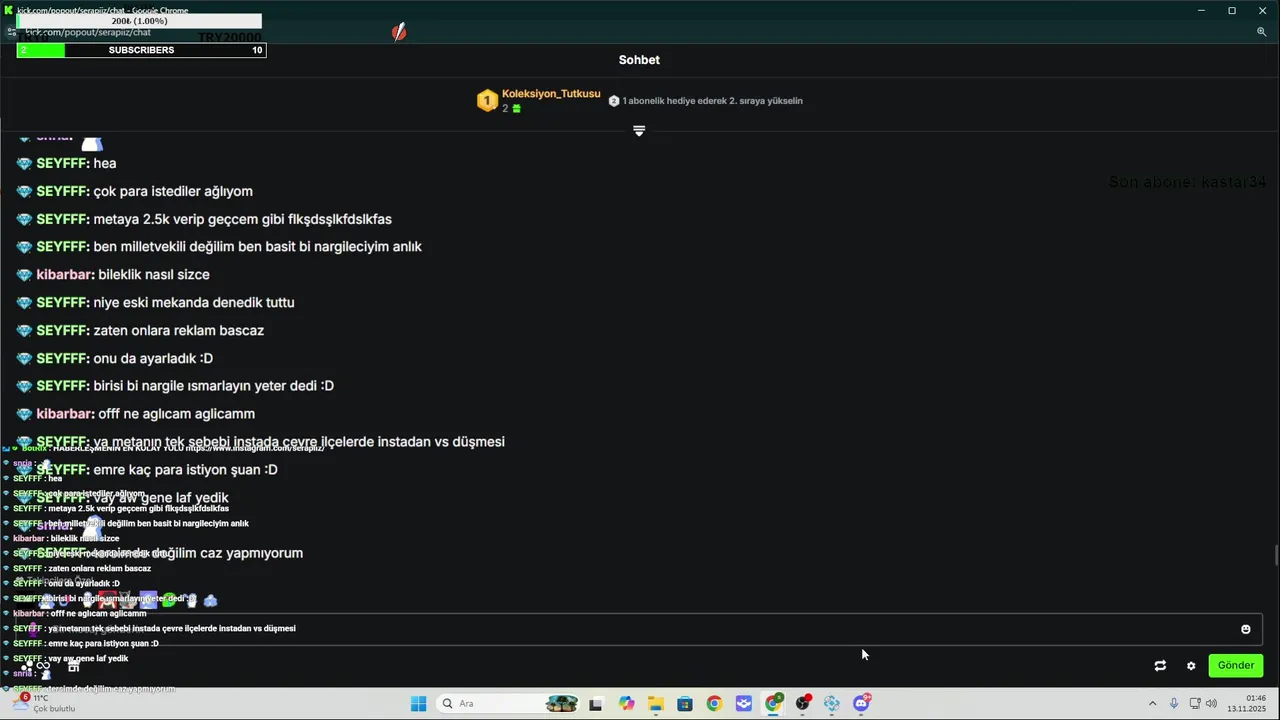Send message with the Gönder button
Screen dimensions: 1280x720
[1235, 666]
